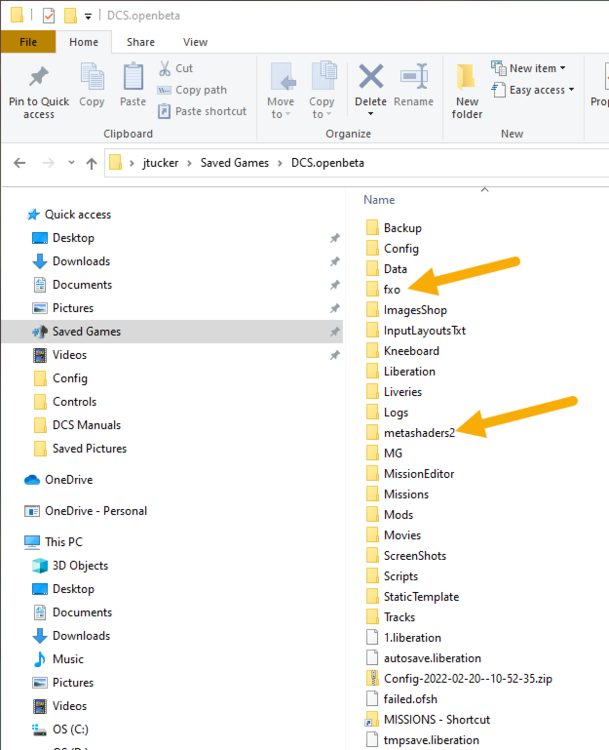Select the fxo folder
Screen dimensions: 609x750
point(392,290)
